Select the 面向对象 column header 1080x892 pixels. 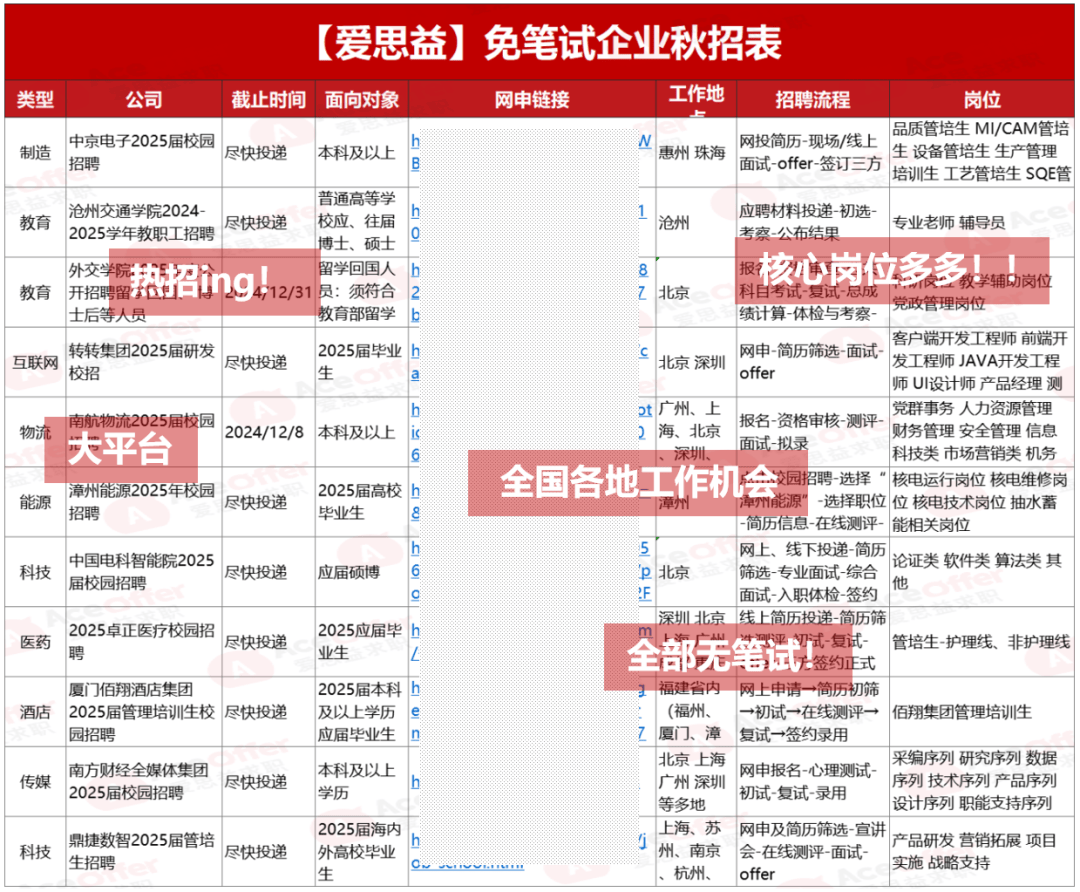[362, 99]
